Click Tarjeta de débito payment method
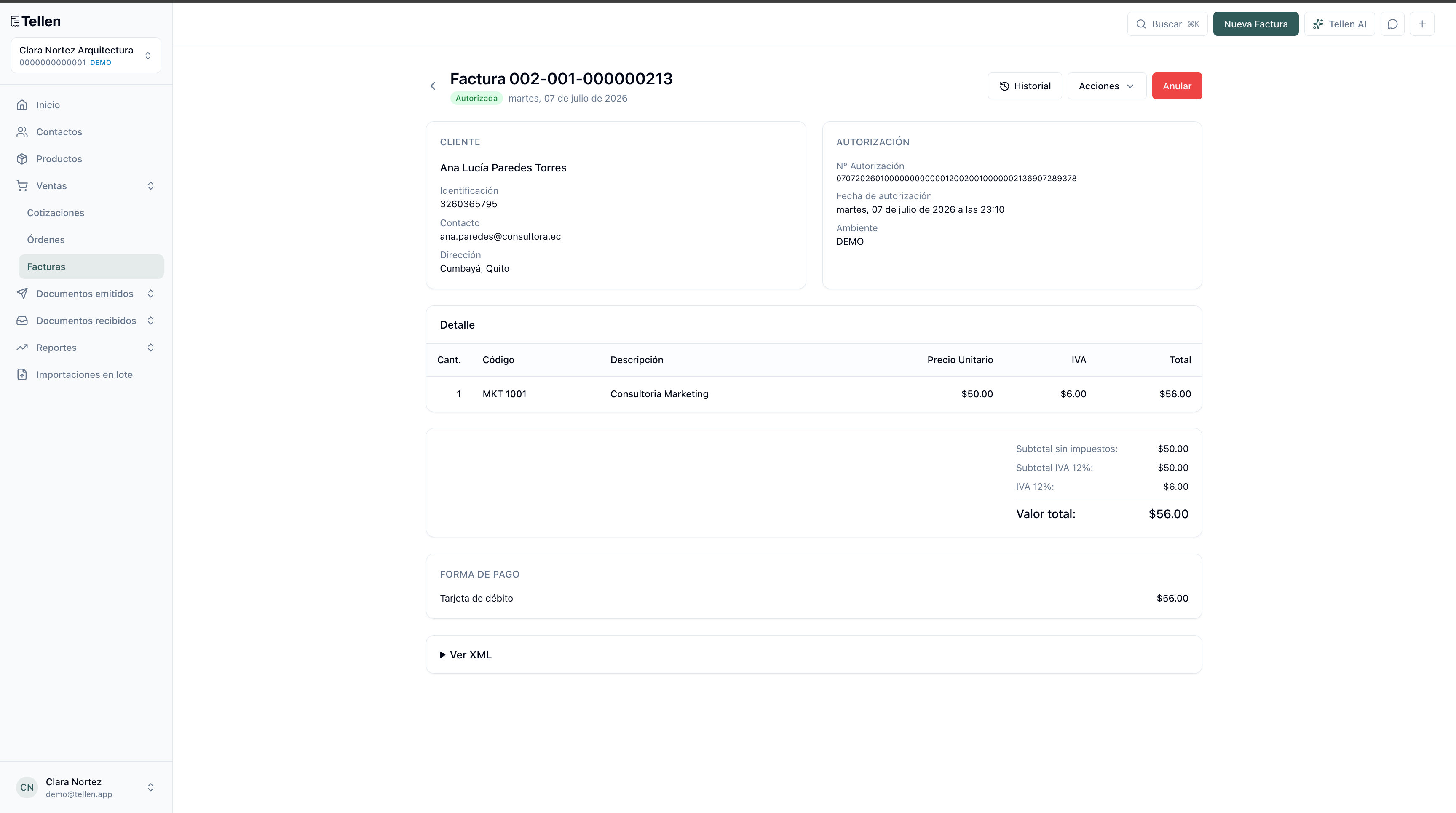1456x813 pixels. pyautogui.click(x=476, y=598)
